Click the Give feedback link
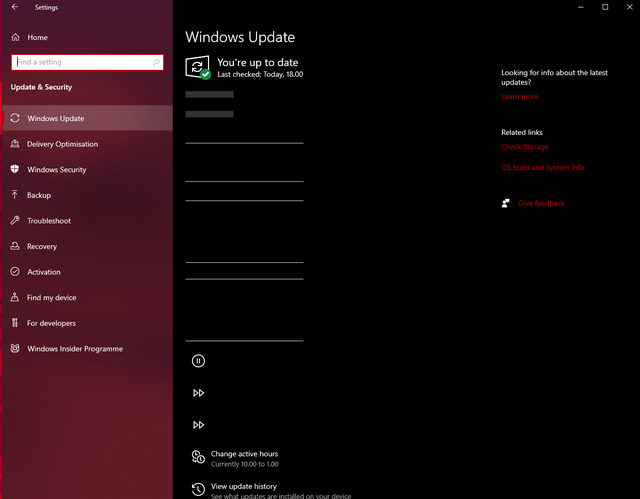The width and height of the screenshot is (640, 499). pyautogui.click(x=541, y=203)
